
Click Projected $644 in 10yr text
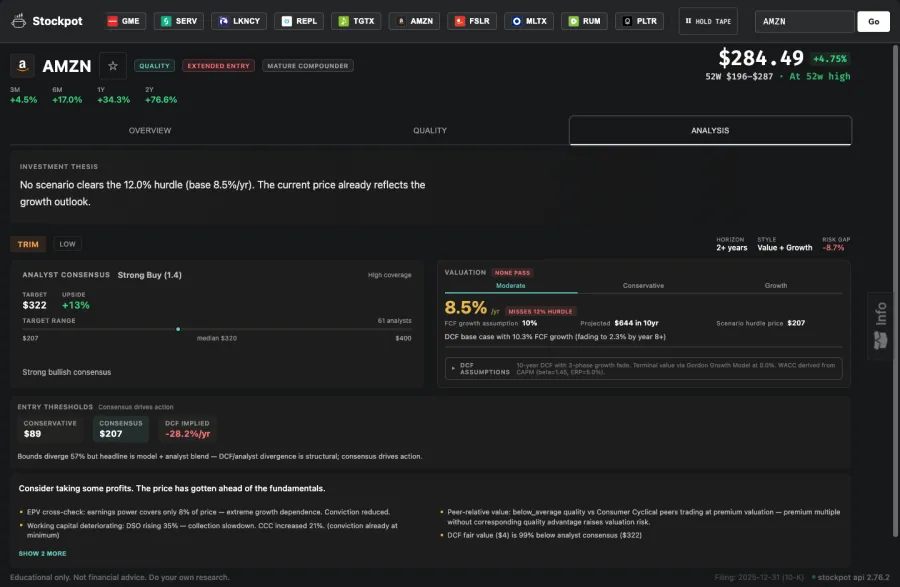619,323
